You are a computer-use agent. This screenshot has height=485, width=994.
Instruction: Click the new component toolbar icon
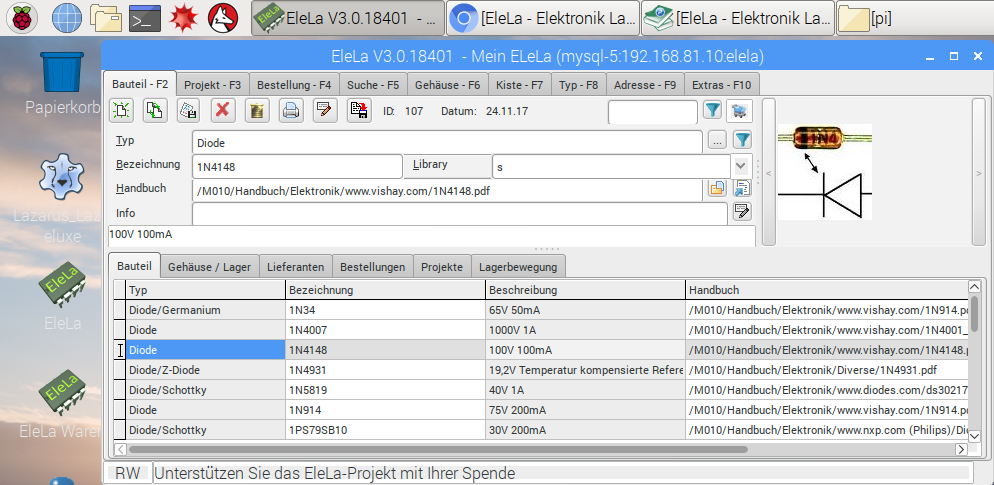pos(122,110)
